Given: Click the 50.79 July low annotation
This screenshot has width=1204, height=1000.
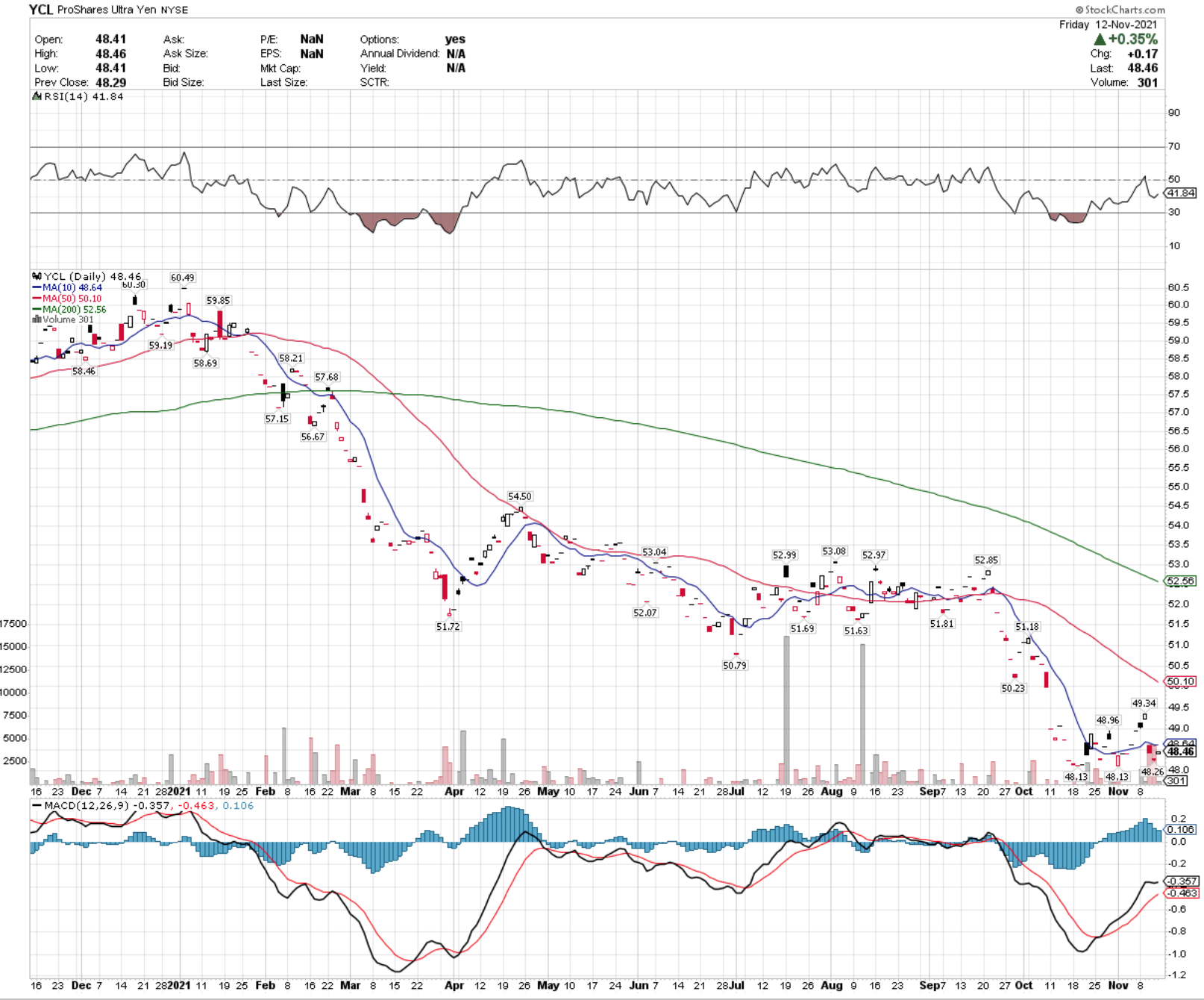Looking at the screenshot, I should coord(735,665).
